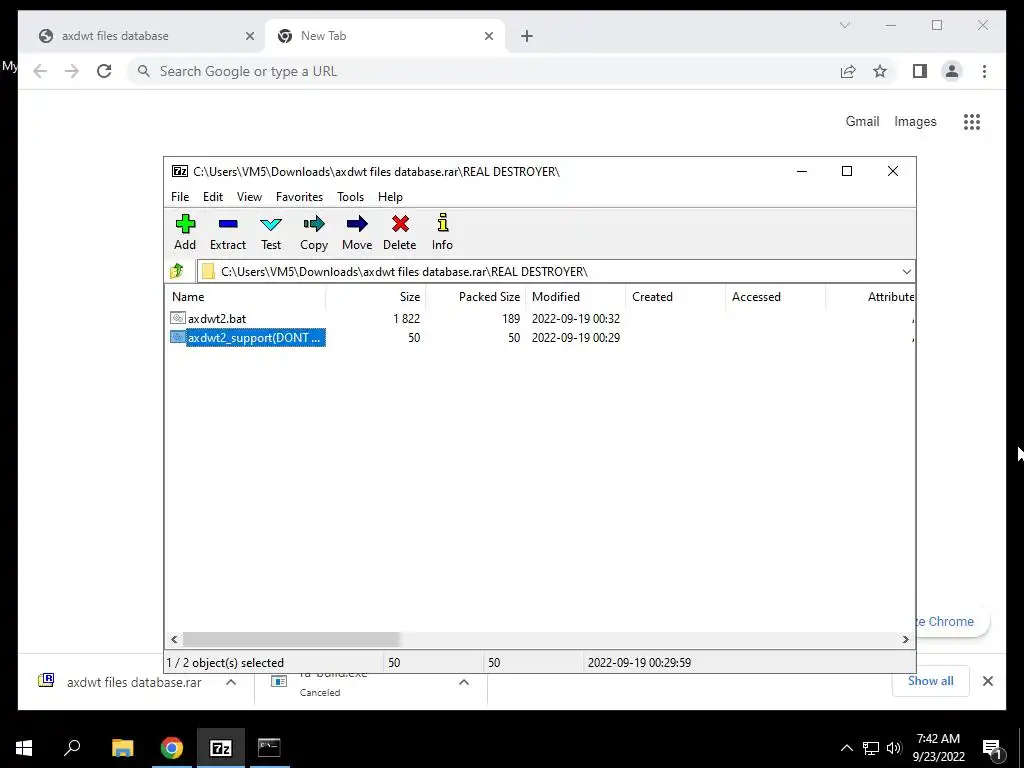
Task: Click horizontal scrollbar left arrow in 7-Zip
Action: pos(174,639)
